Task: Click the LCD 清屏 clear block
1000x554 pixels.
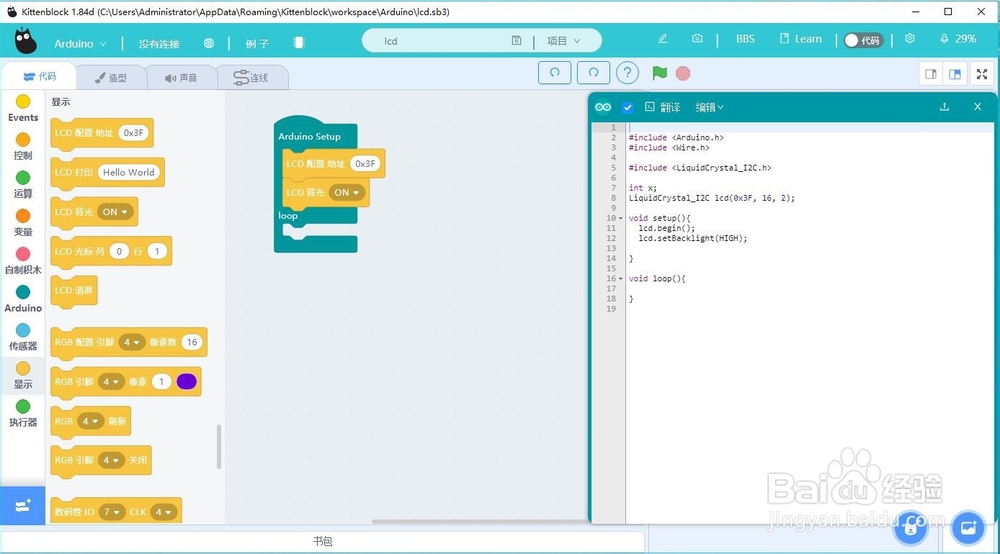Action: [74, 291]
